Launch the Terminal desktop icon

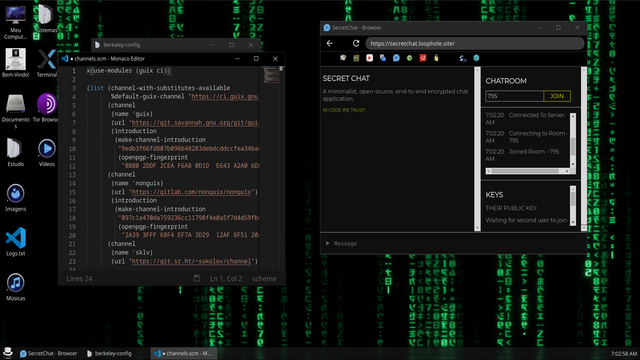click(47, 62)
